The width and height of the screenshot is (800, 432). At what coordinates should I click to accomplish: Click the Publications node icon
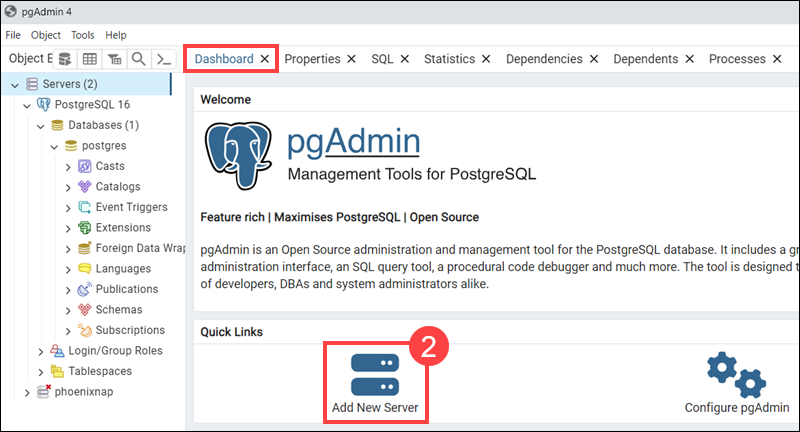tap(85, 289)
